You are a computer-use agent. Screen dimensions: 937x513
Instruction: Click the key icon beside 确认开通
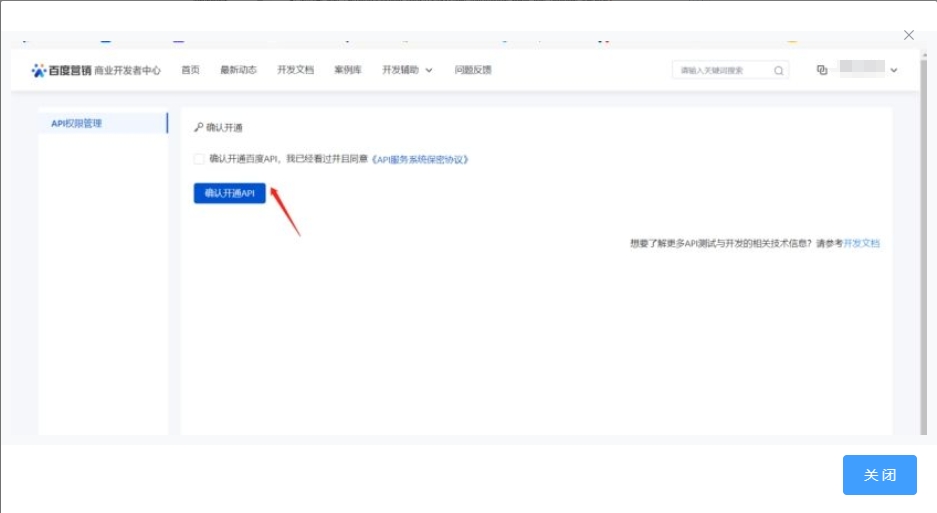[198, 128]
